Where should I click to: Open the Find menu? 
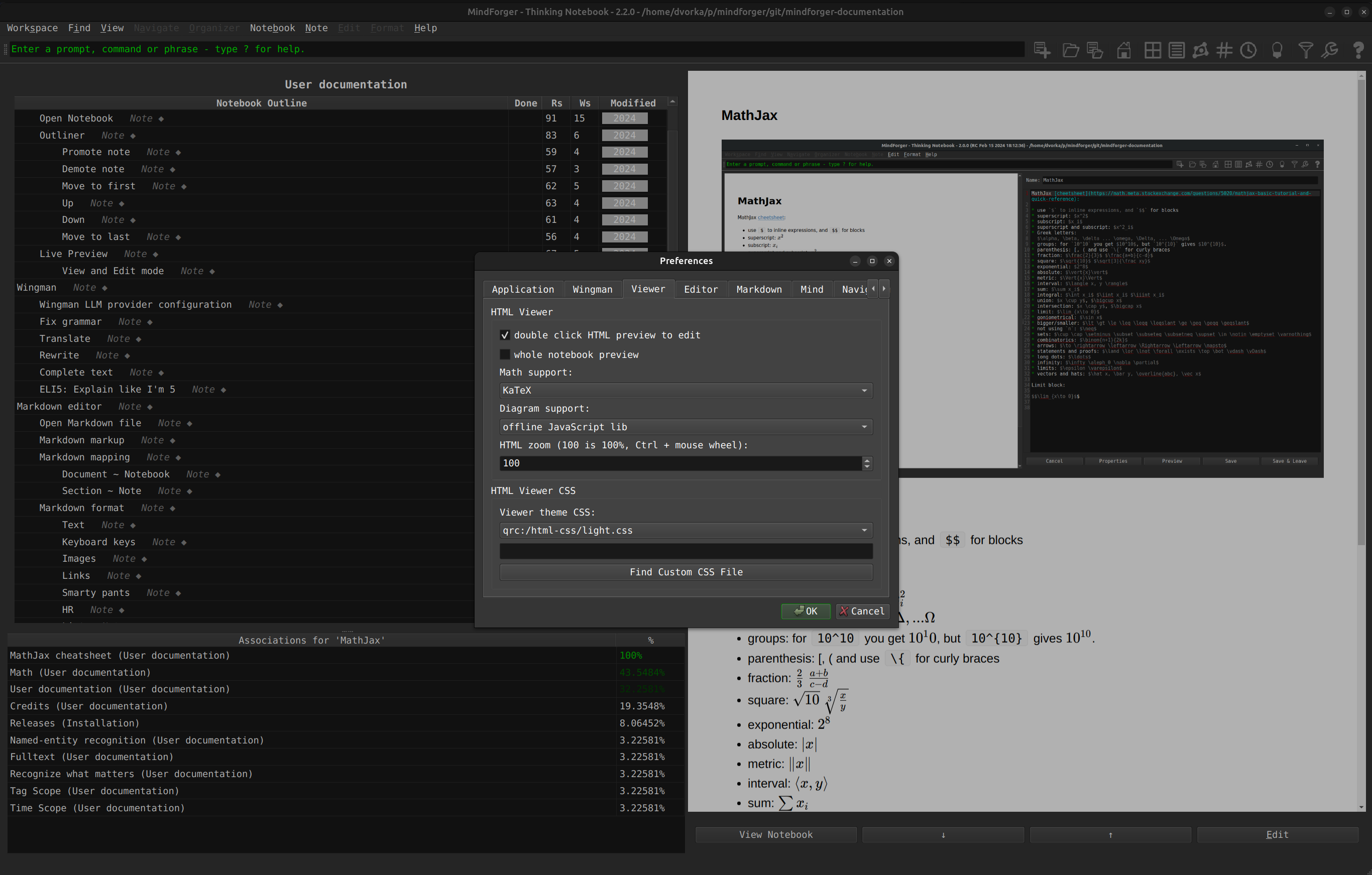point(79,28)
